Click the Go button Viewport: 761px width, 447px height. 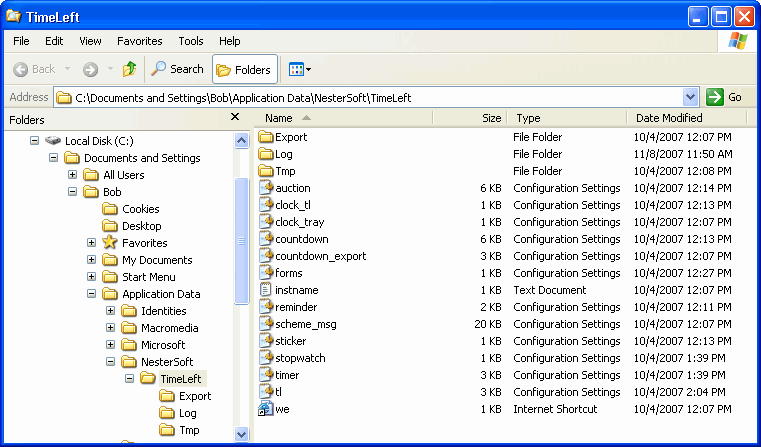[725, 98]
